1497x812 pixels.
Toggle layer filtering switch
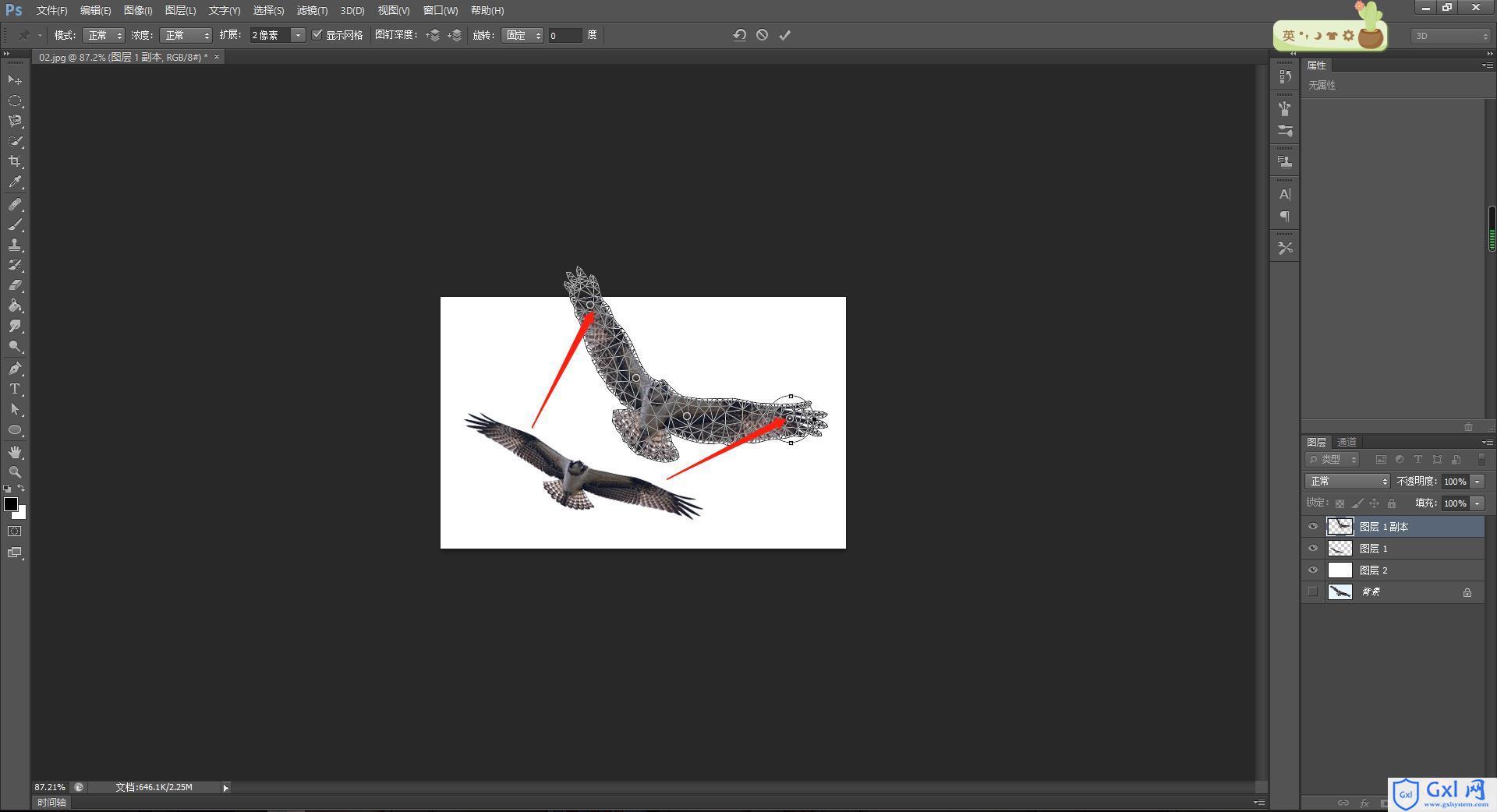(1481, 460)
